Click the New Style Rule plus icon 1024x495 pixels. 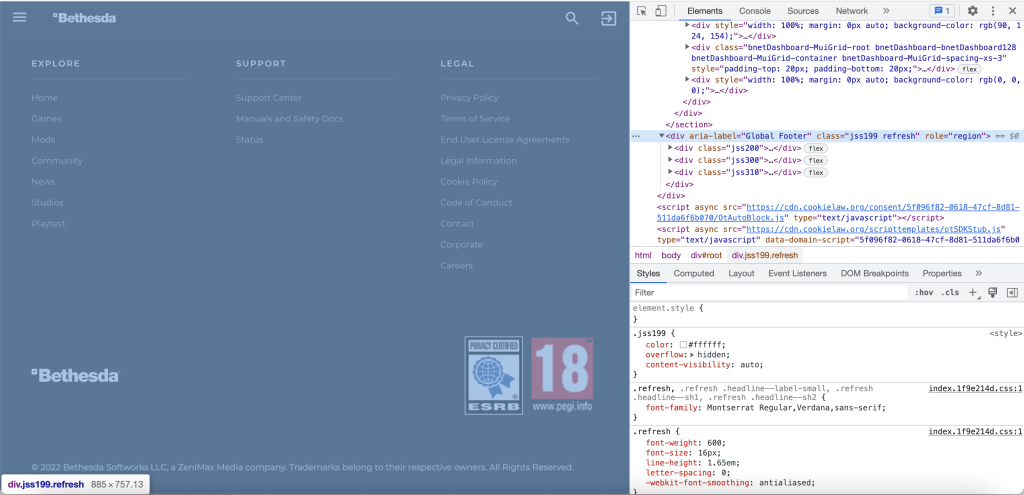click(973, 293)
